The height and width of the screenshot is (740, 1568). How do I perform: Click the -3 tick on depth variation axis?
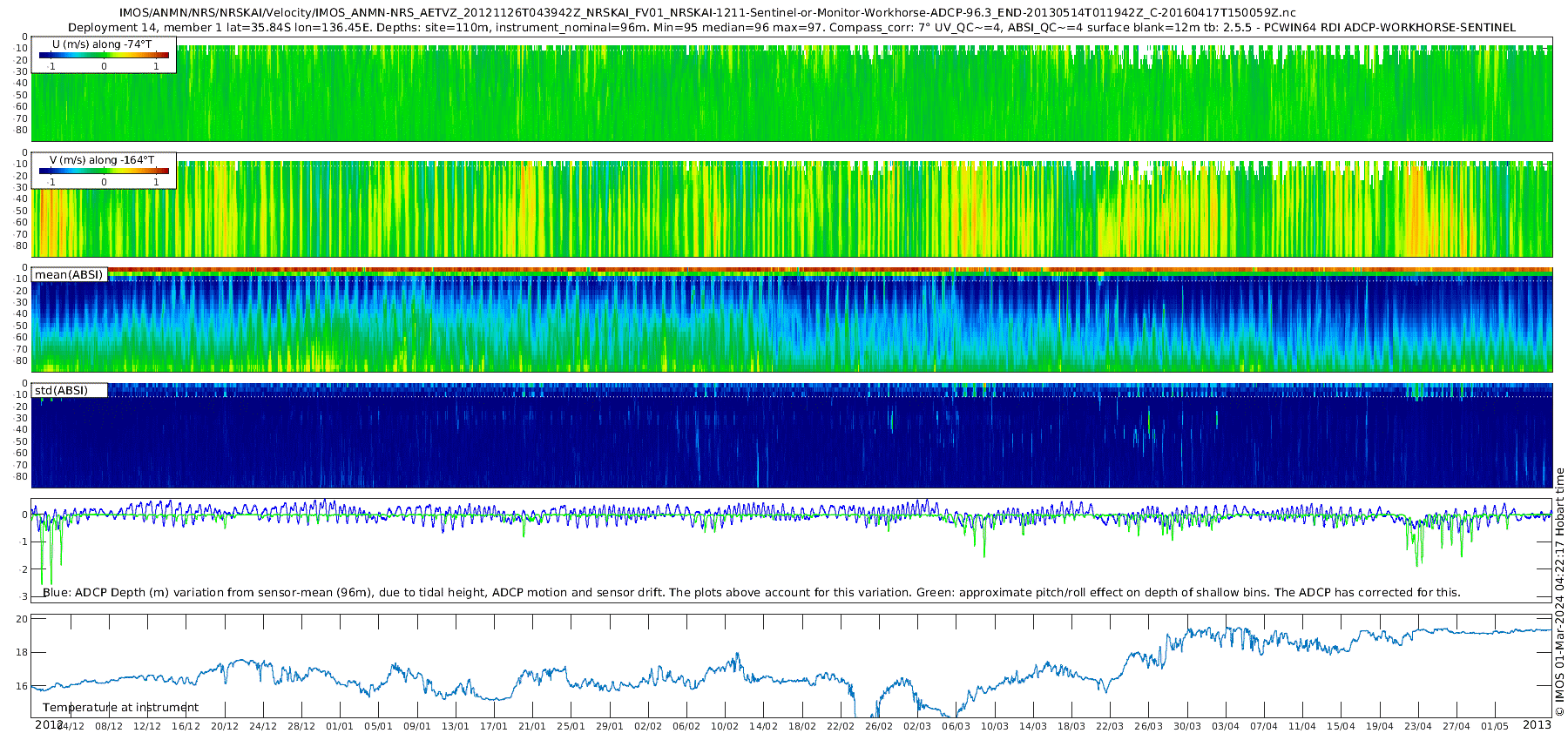(x=24, y=597)
